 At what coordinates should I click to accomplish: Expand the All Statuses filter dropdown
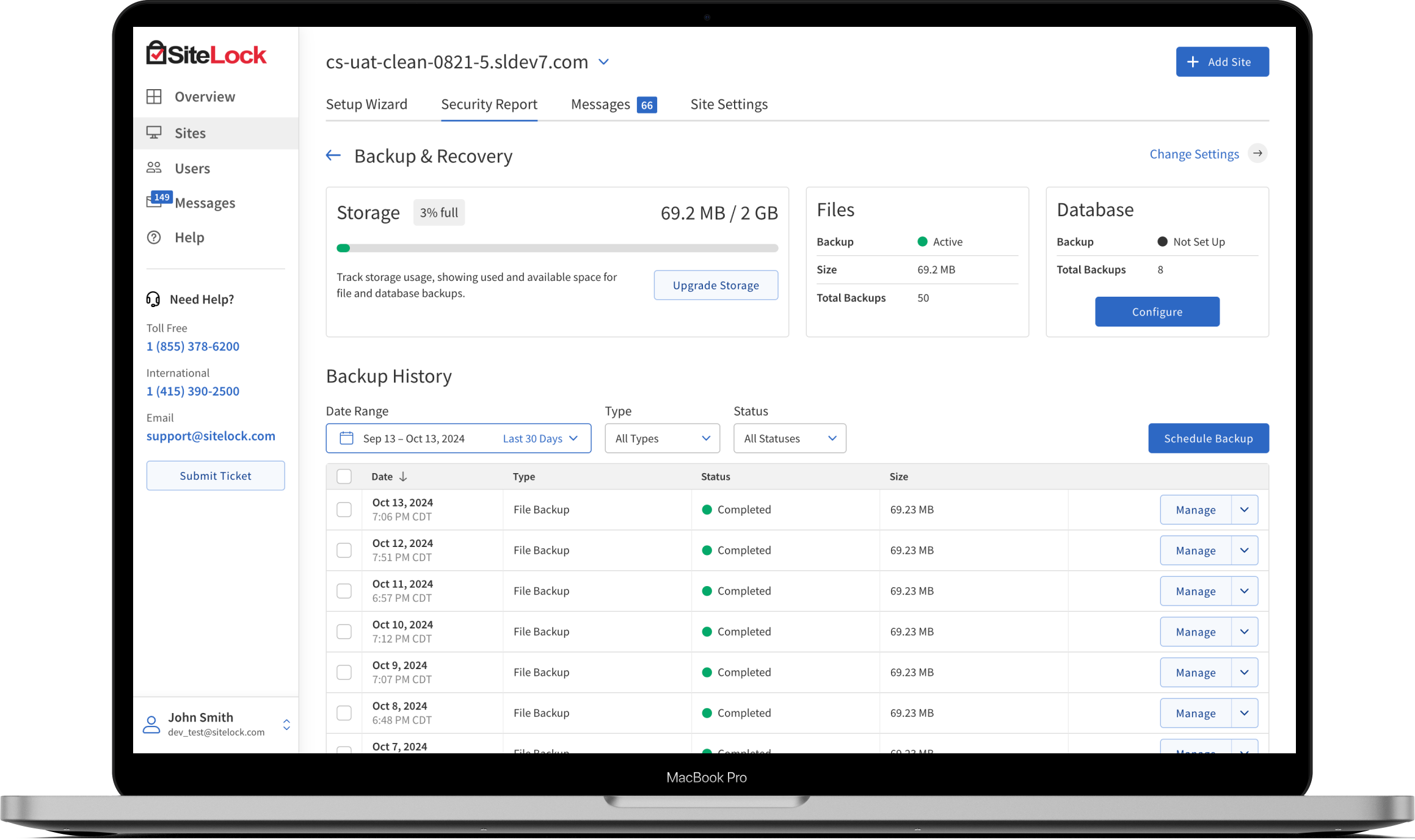point(789,438)
